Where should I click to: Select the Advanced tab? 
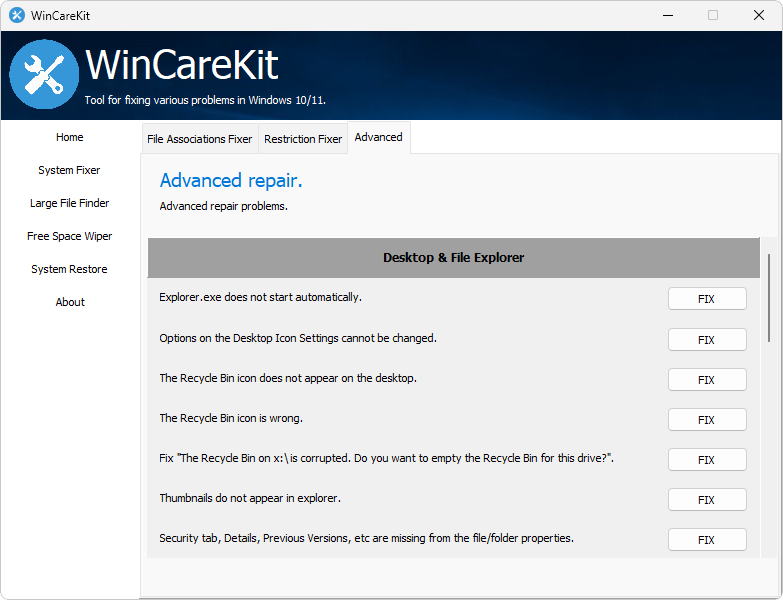(379, 138)
